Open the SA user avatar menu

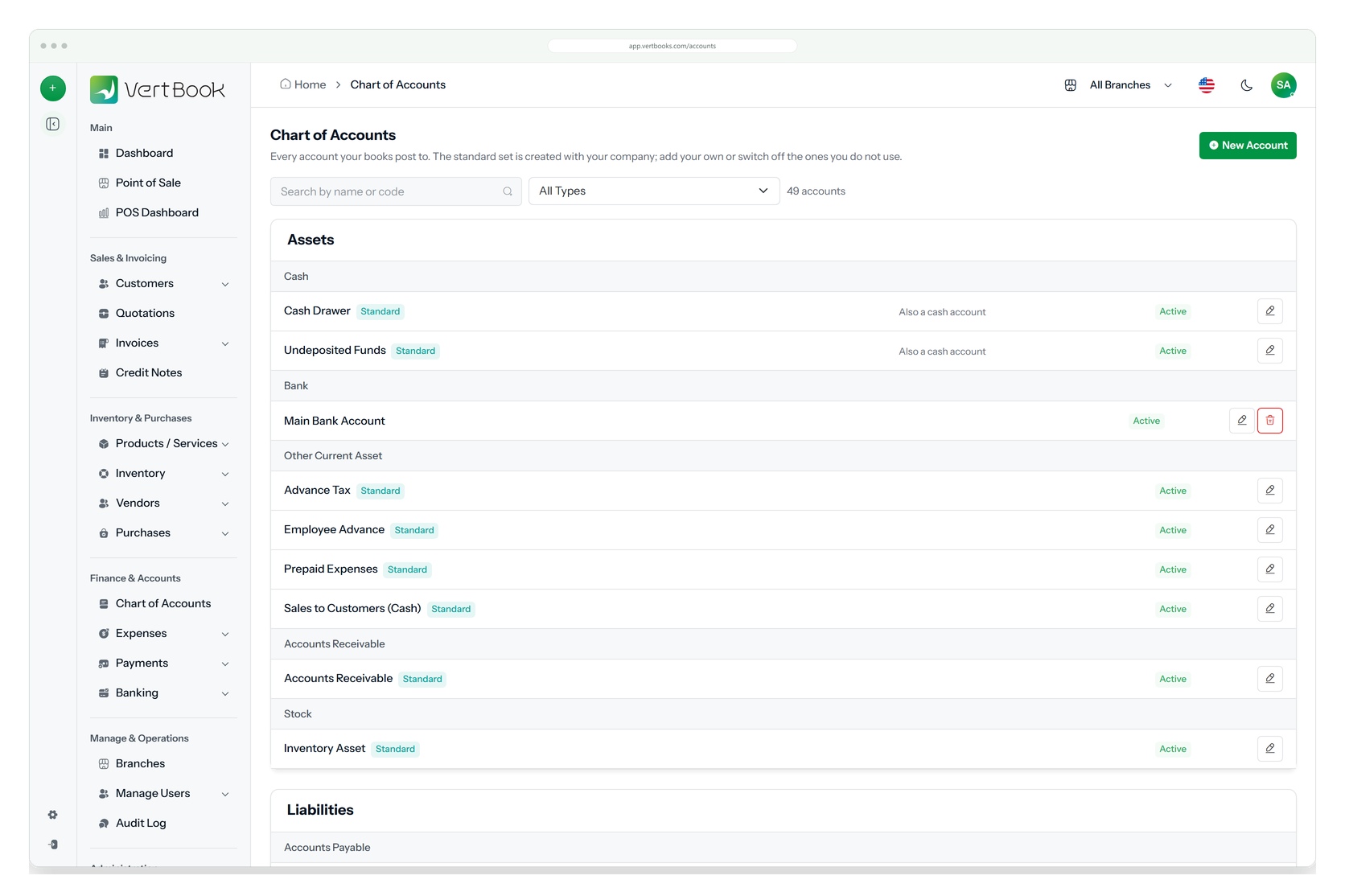[1284, 85]
